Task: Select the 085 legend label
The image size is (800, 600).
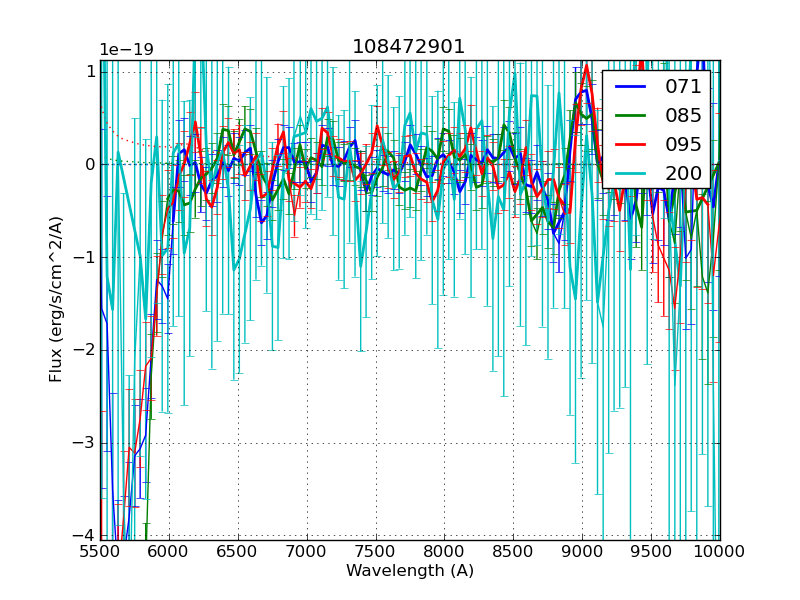Action: (683, 115)
